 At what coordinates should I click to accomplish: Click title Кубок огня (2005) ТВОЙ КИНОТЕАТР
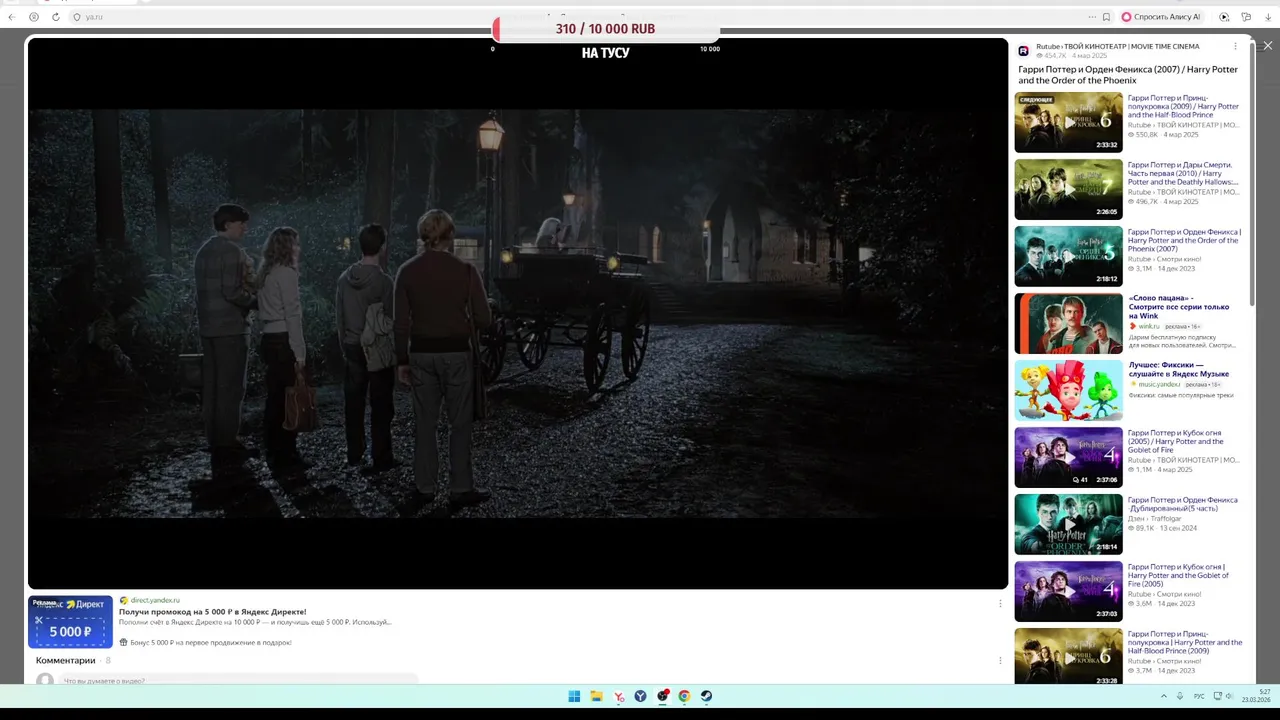1176,441
